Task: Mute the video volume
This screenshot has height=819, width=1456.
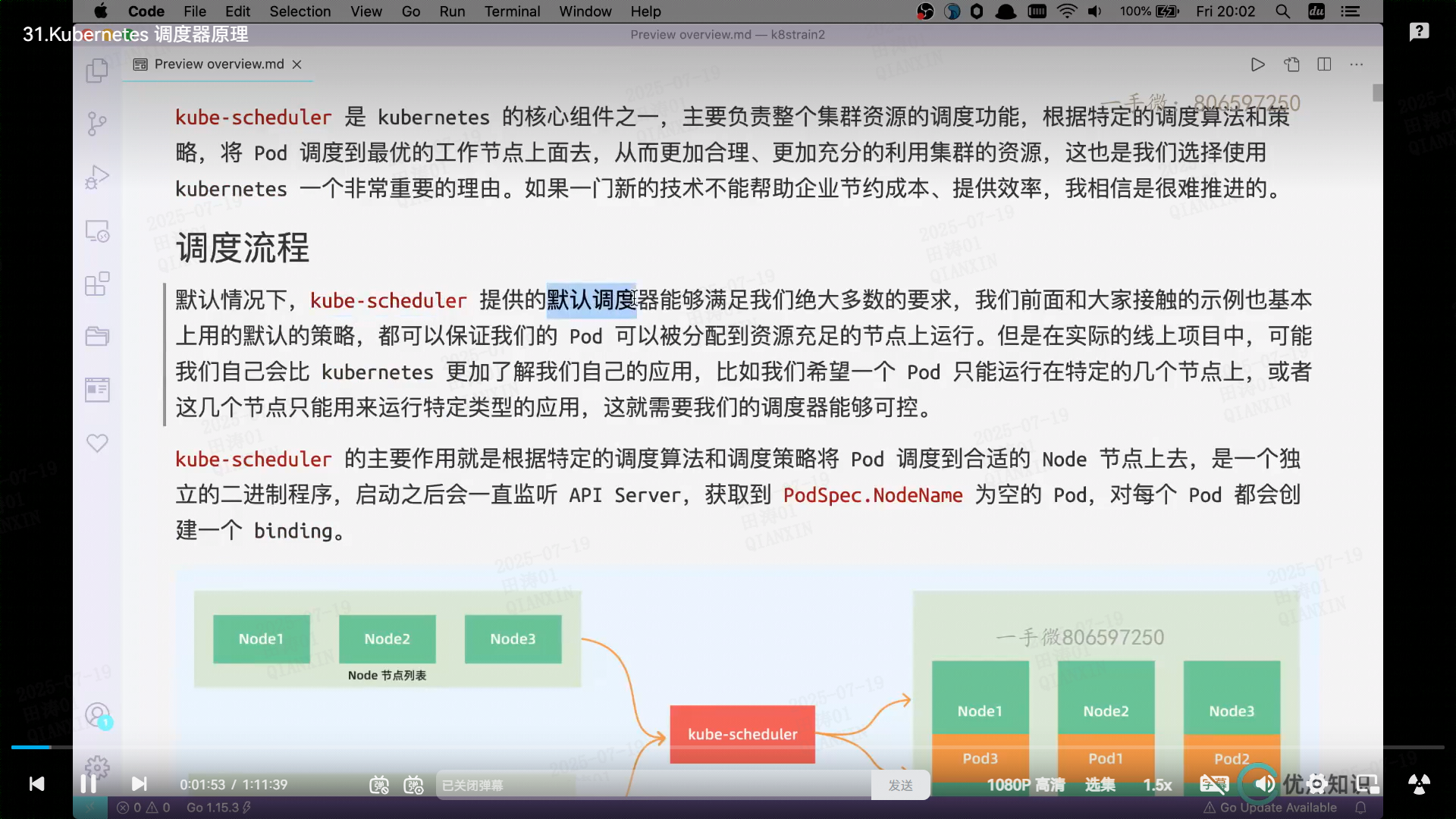Action: point(1263,784)
